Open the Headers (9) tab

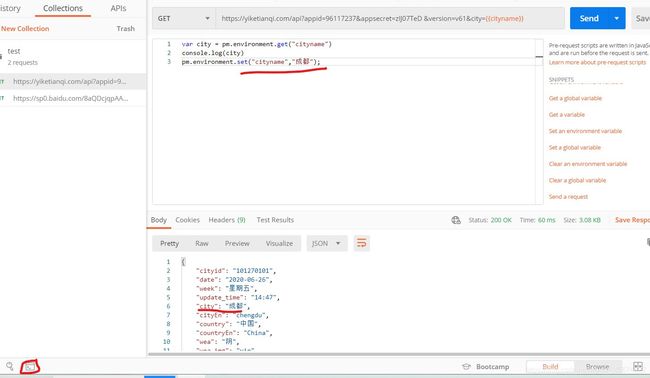point(227,220)
